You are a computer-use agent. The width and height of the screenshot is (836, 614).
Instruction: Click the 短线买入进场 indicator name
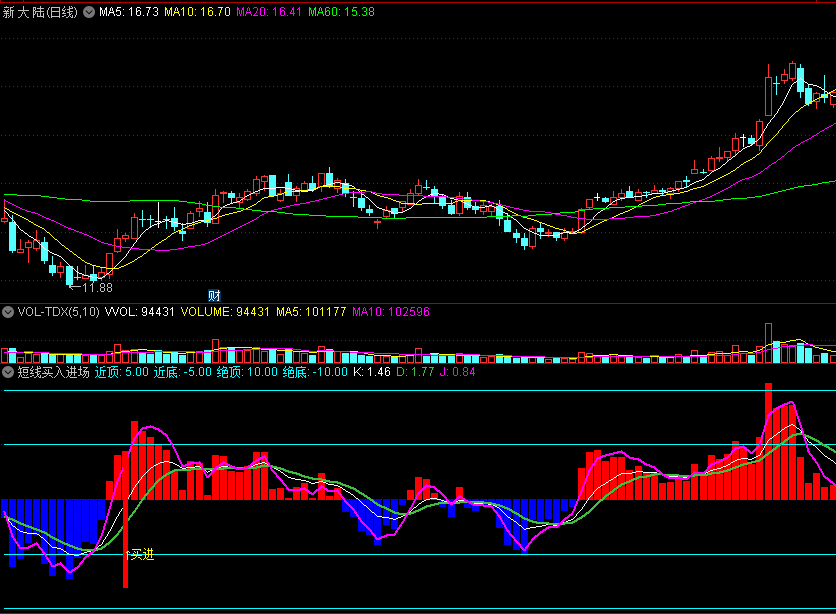(53, 372)
